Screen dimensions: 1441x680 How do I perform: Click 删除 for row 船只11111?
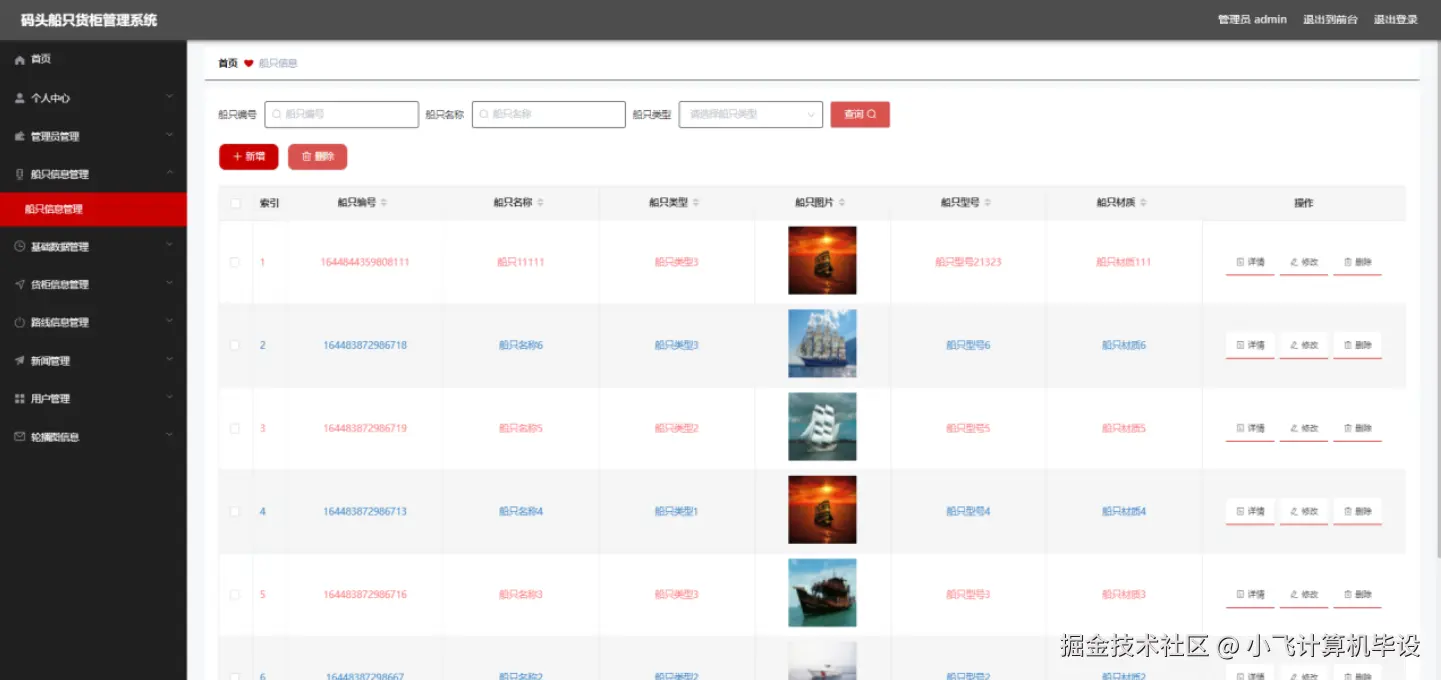coord(1357,262)
